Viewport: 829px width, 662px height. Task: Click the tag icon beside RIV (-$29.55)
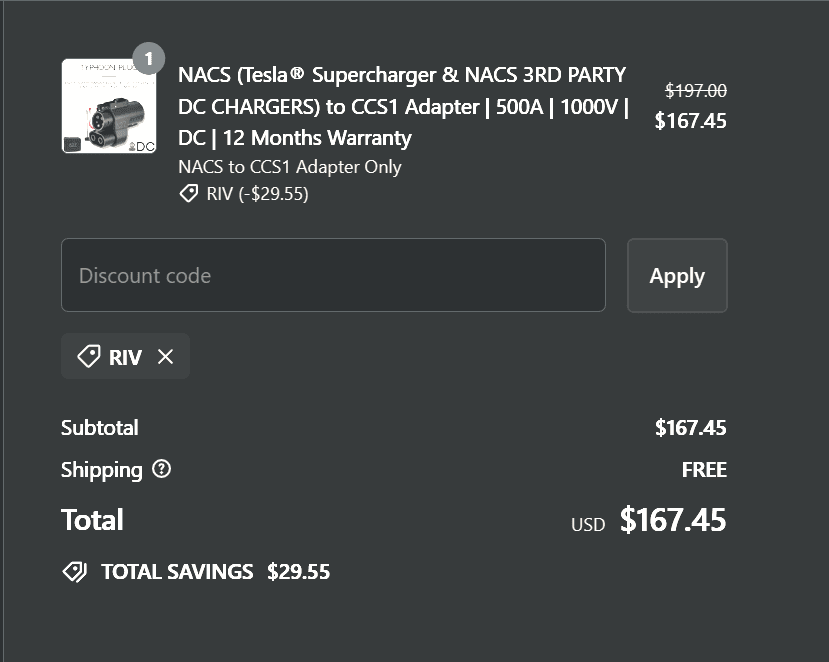(x=189, y=194)
